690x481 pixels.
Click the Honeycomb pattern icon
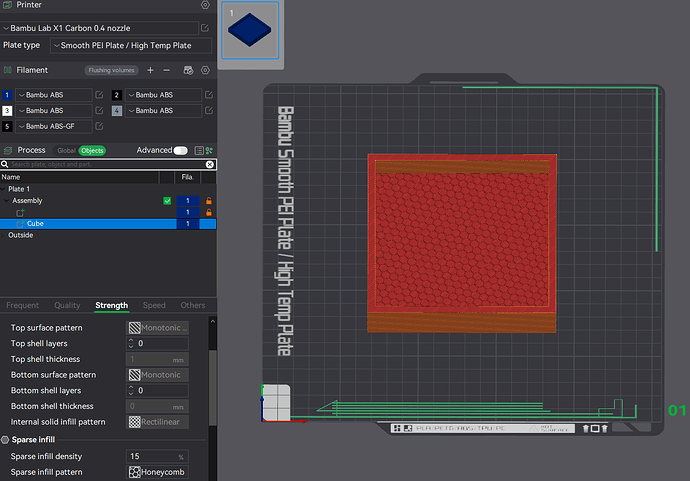tap(135, 472)
